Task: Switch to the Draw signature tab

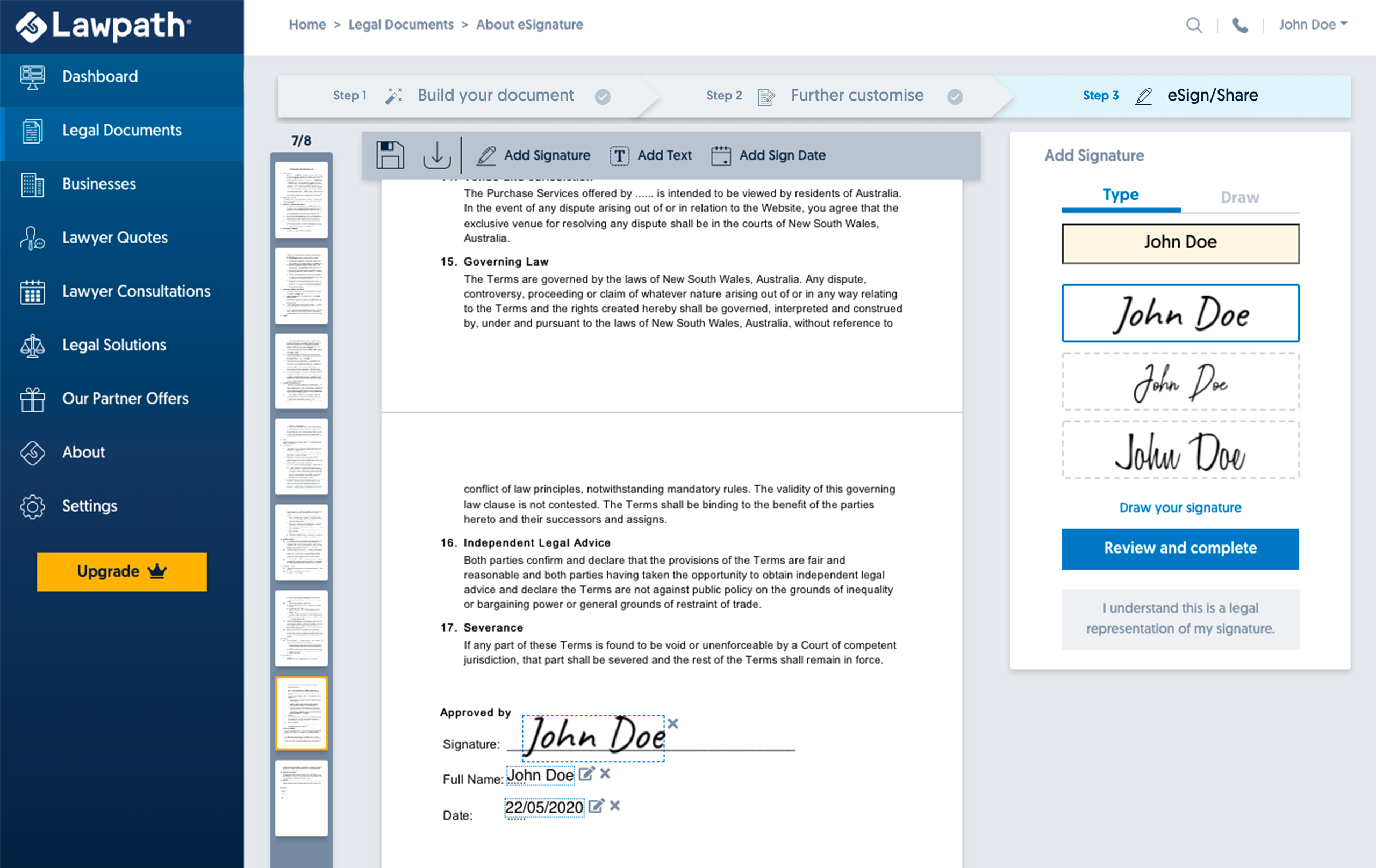Action: point(1239,197)
